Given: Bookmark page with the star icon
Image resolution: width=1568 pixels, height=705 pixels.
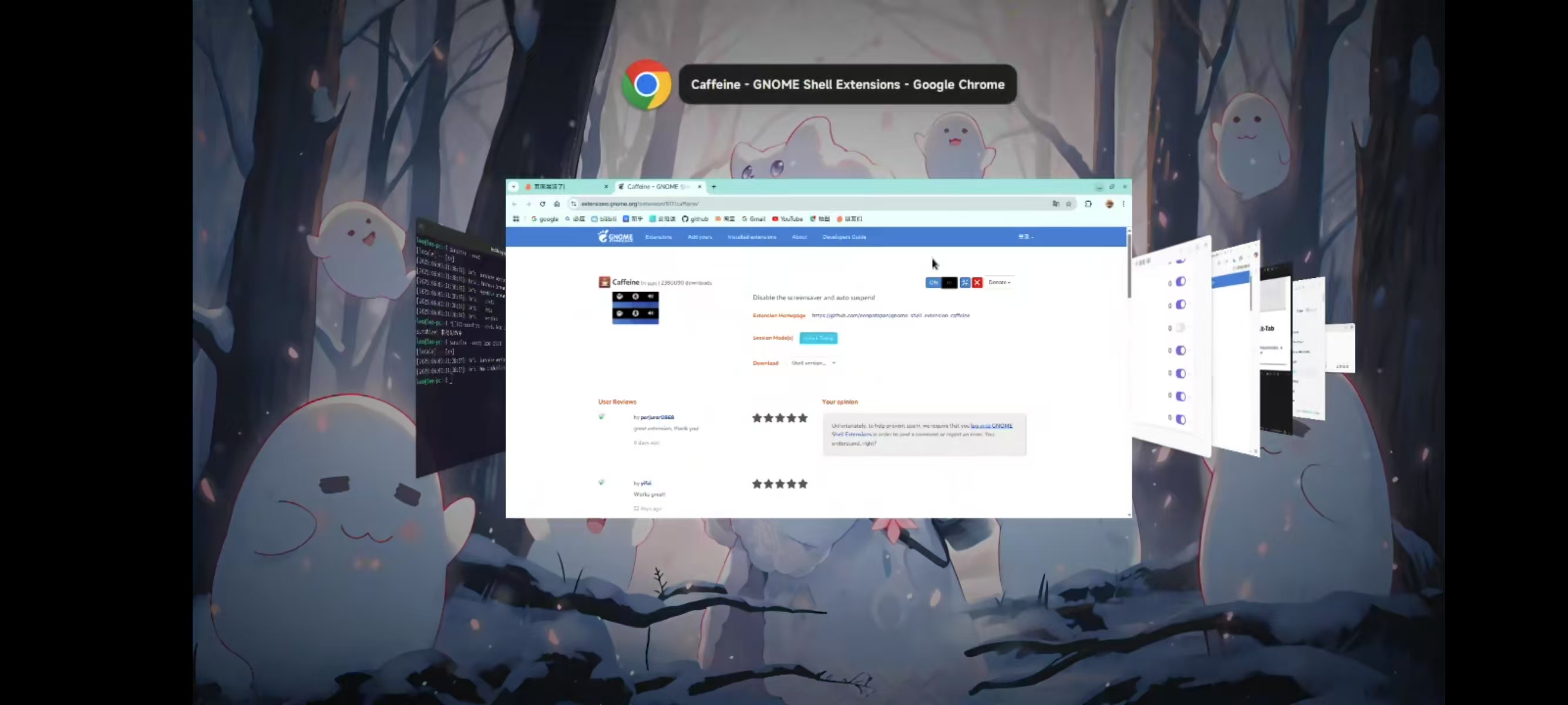Looking at the screenshot, I should pos(1068,204).
